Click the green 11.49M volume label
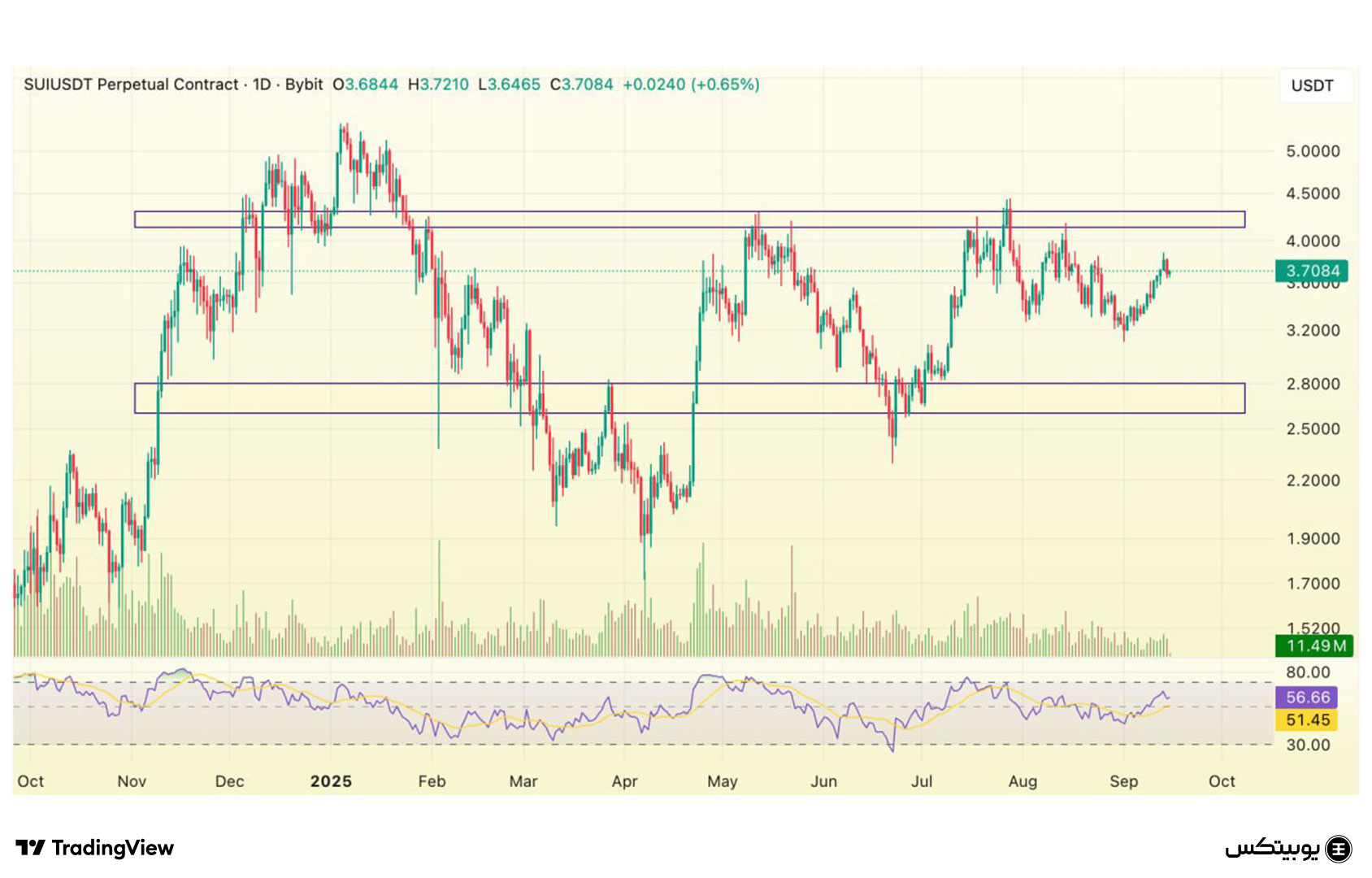The image size is (1372, 878). [1311, 645]
